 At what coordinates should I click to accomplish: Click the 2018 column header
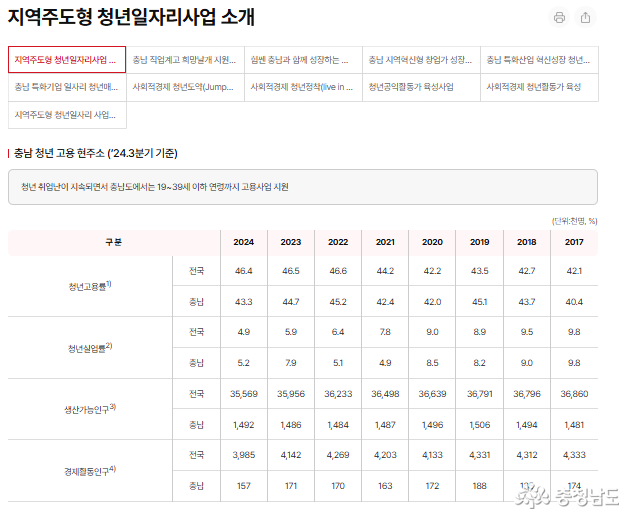click(527, 242)
